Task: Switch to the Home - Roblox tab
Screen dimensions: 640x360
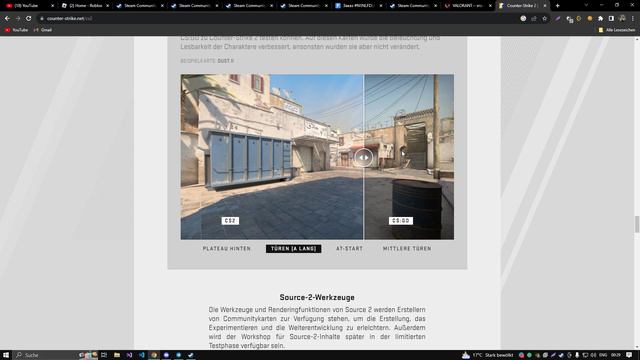Action: coord(84,6)
